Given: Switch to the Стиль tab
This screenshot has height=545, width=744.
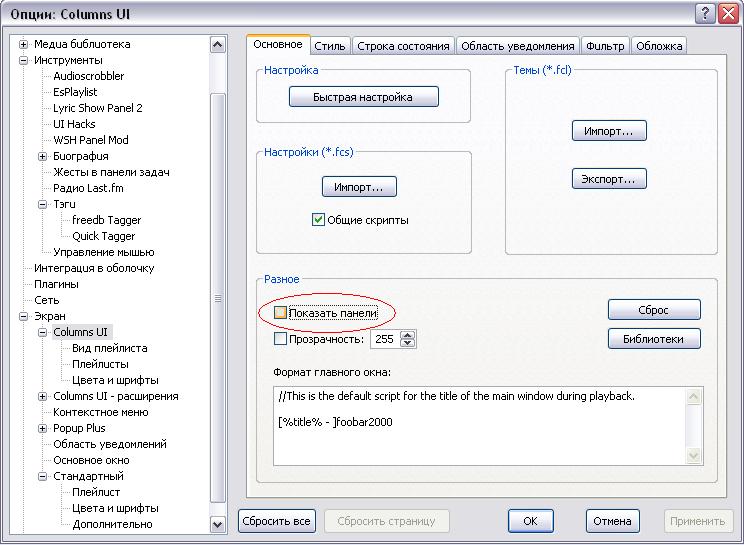Looking at the screenshot, I should (x=330, y=46).
